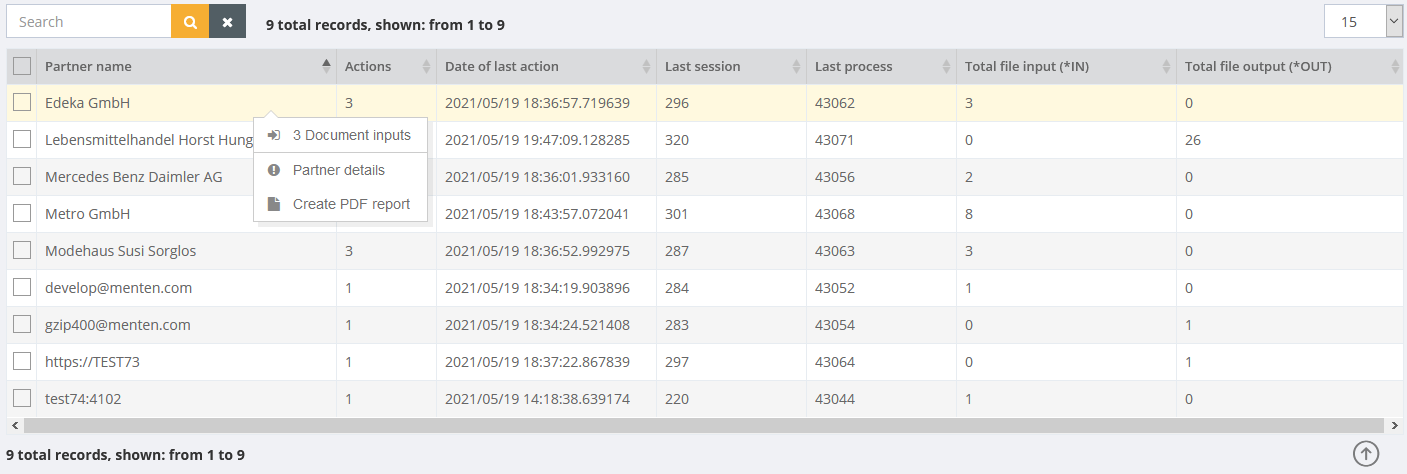
Task: Choose 3 Document inputs from context menu
Action: [351, 135]
